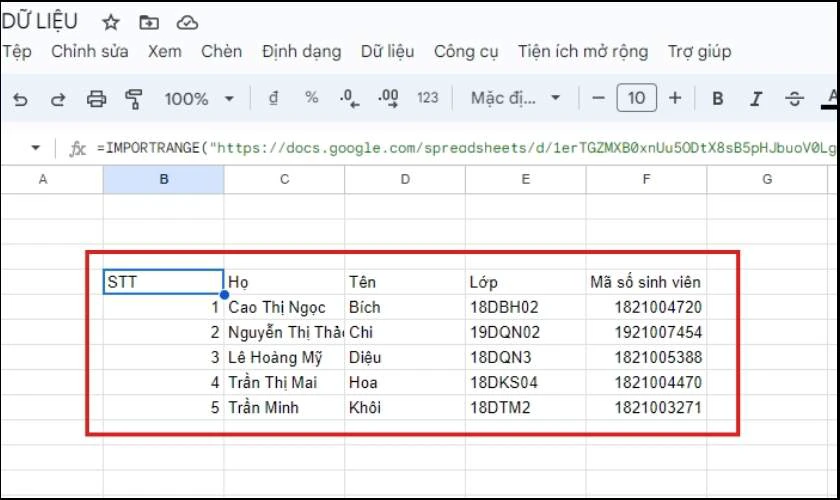Select the cell 18DKS04
This screenshot has height=500, width=840.
[526, 383]
